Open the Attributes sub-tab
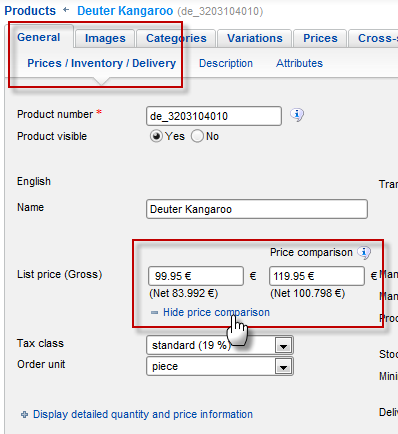The image size is (398, 434). (299, 63)
